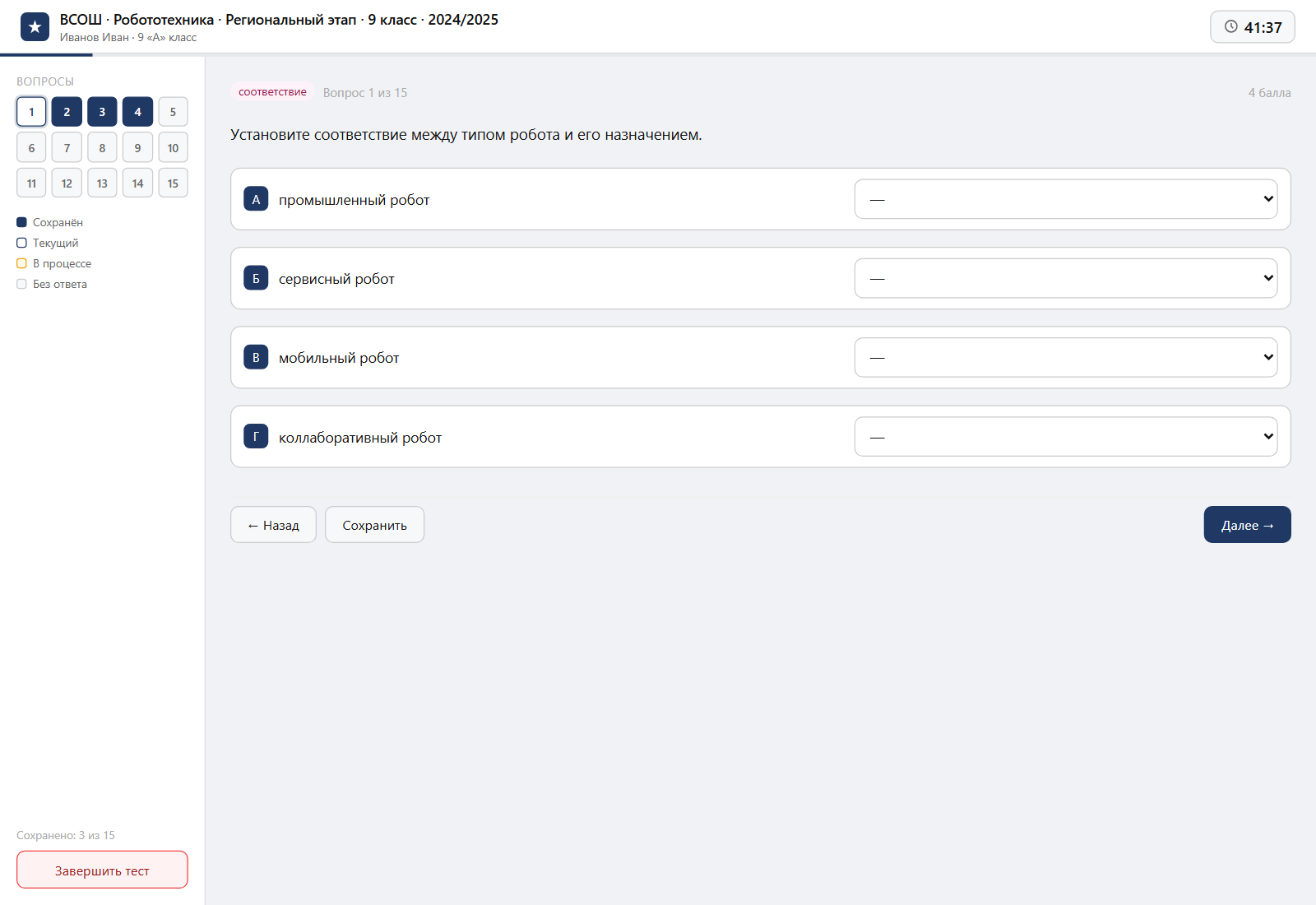Jump to question 5 in navigator
Viewport: 1316px width, 905px height.
coord(173,112)
